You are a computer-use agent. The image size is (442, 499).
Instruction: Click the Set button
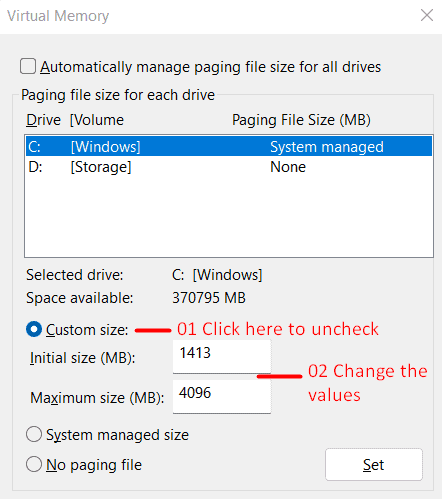374,464
